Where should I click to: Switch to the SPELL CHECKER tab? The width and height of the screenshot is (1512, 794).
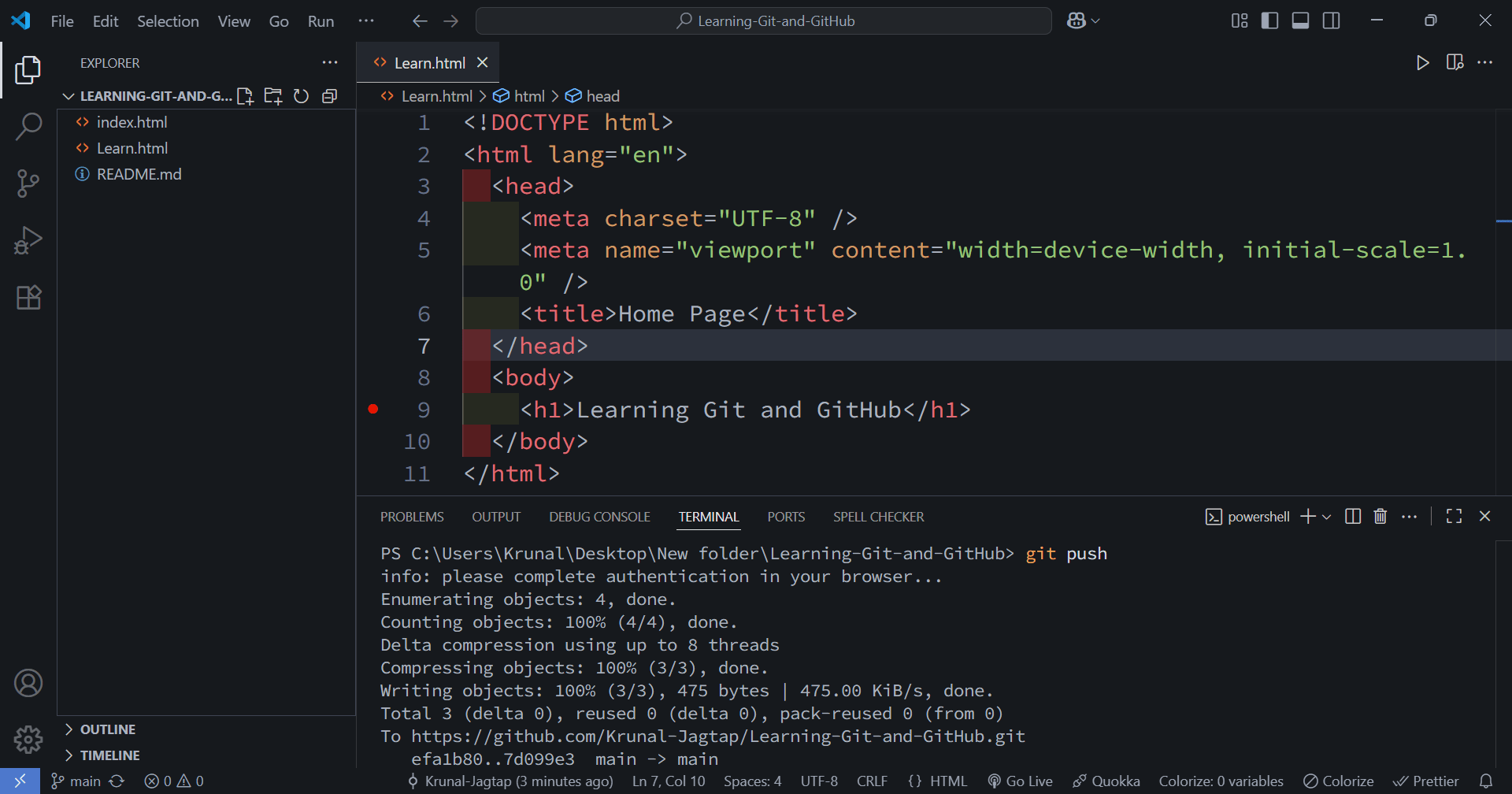pos(878,517)
